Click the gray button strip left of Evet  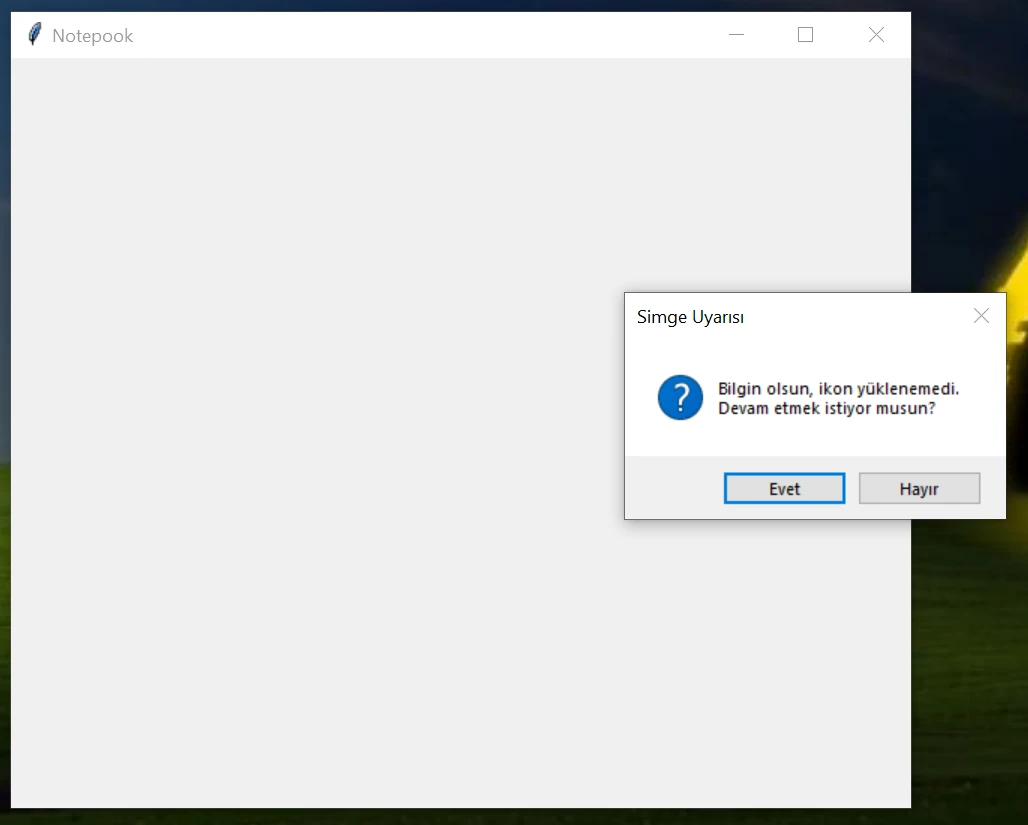point(670,488)
